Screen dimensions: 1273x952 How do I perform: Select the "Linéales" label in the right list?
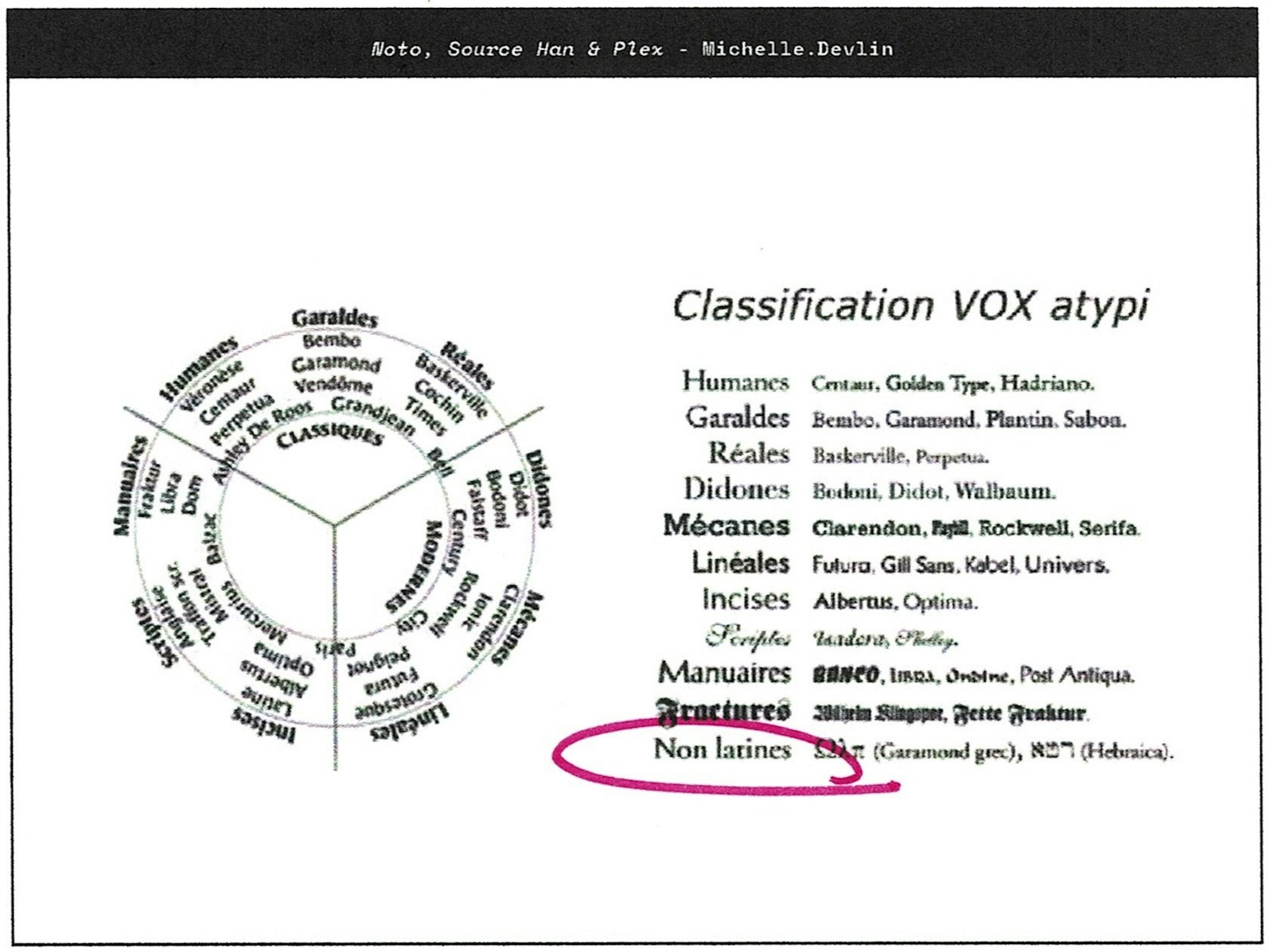[739, 563]
